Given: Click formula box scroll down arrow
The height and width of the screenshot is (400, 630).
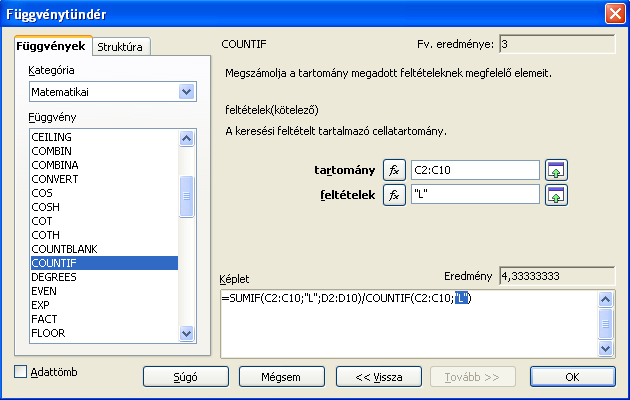Looking at the screenshot, I should pos(605,348).
